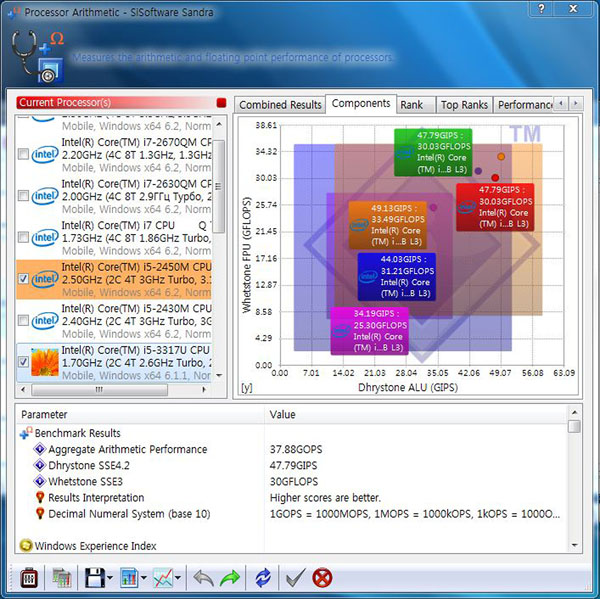Screen dimensions: 600x599
Task: Open the Combined Results tab
Action: [x=280, y=104]
